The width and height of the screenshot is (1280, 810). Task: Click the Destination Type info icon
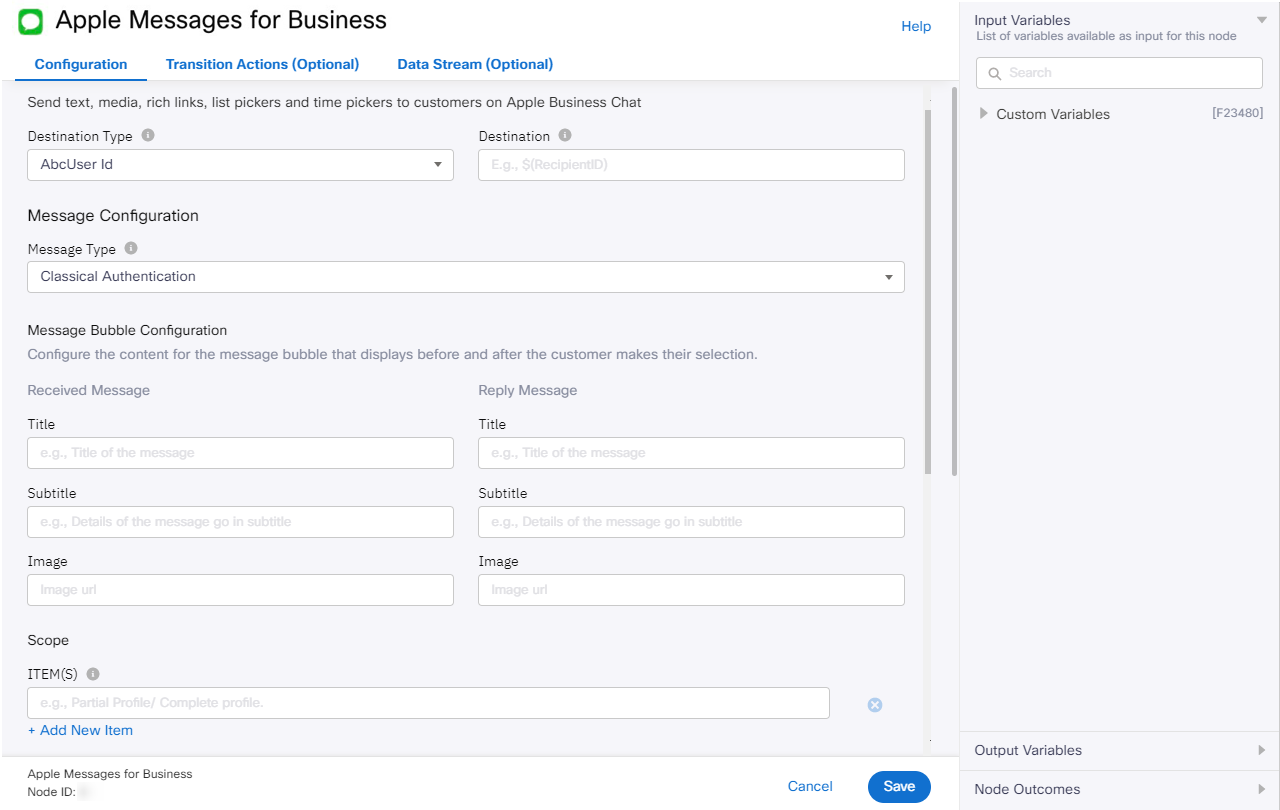click(148, 135)
